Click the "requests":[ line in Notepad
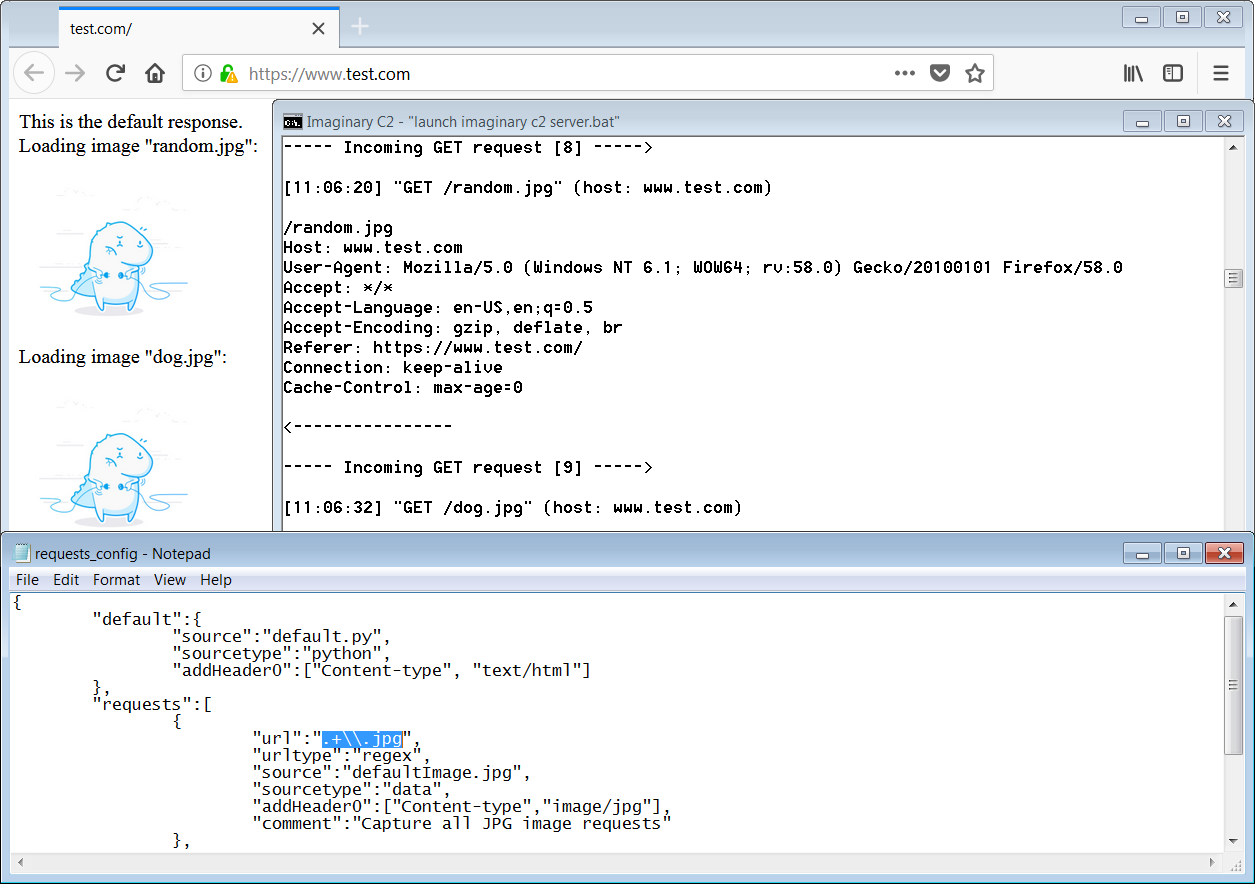 coord(152,705)
